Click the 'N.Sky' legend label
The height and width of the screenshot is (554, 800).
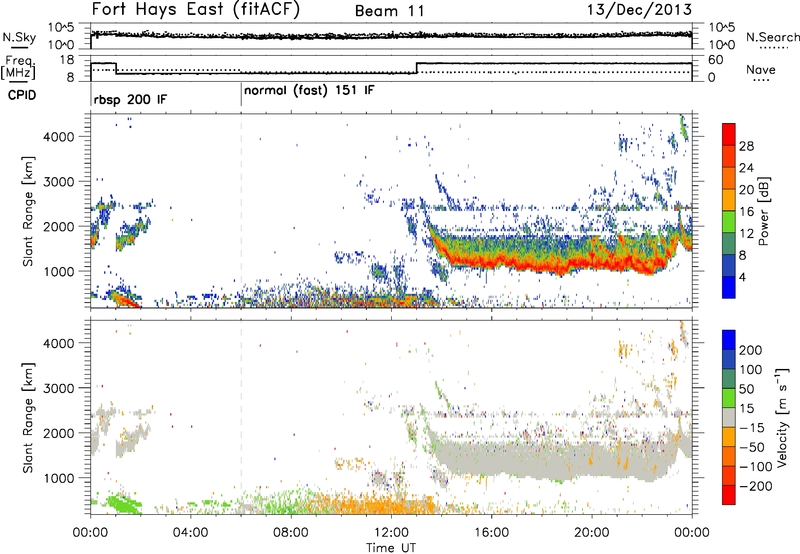pyautogui.click(x=19, y=37)
